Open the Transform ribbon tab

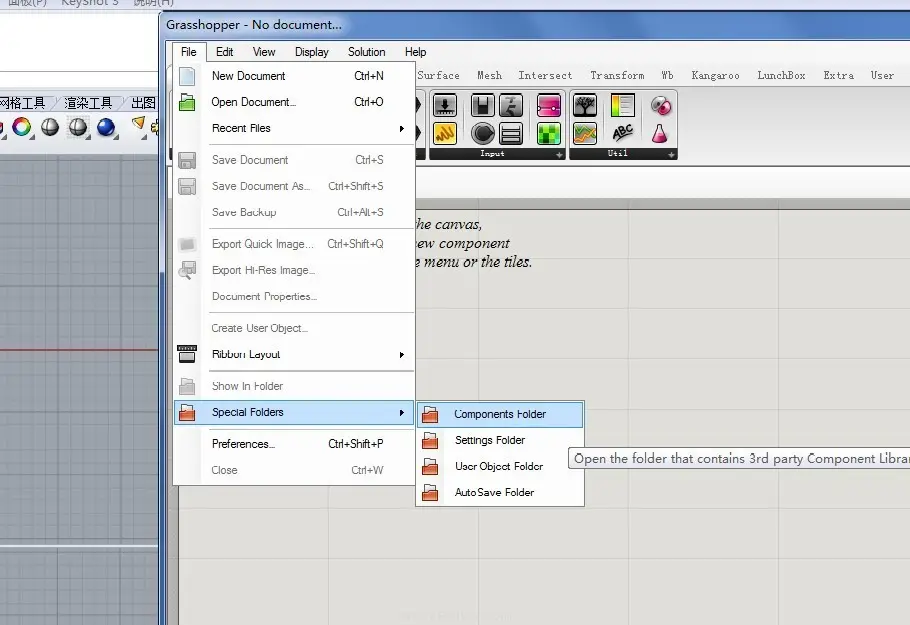[617, 75]
